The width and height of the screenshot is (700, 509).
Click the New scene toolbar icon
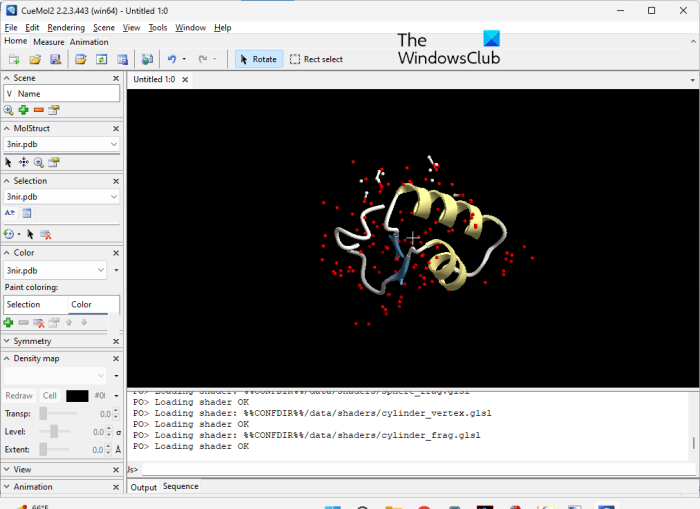point(15,59)
